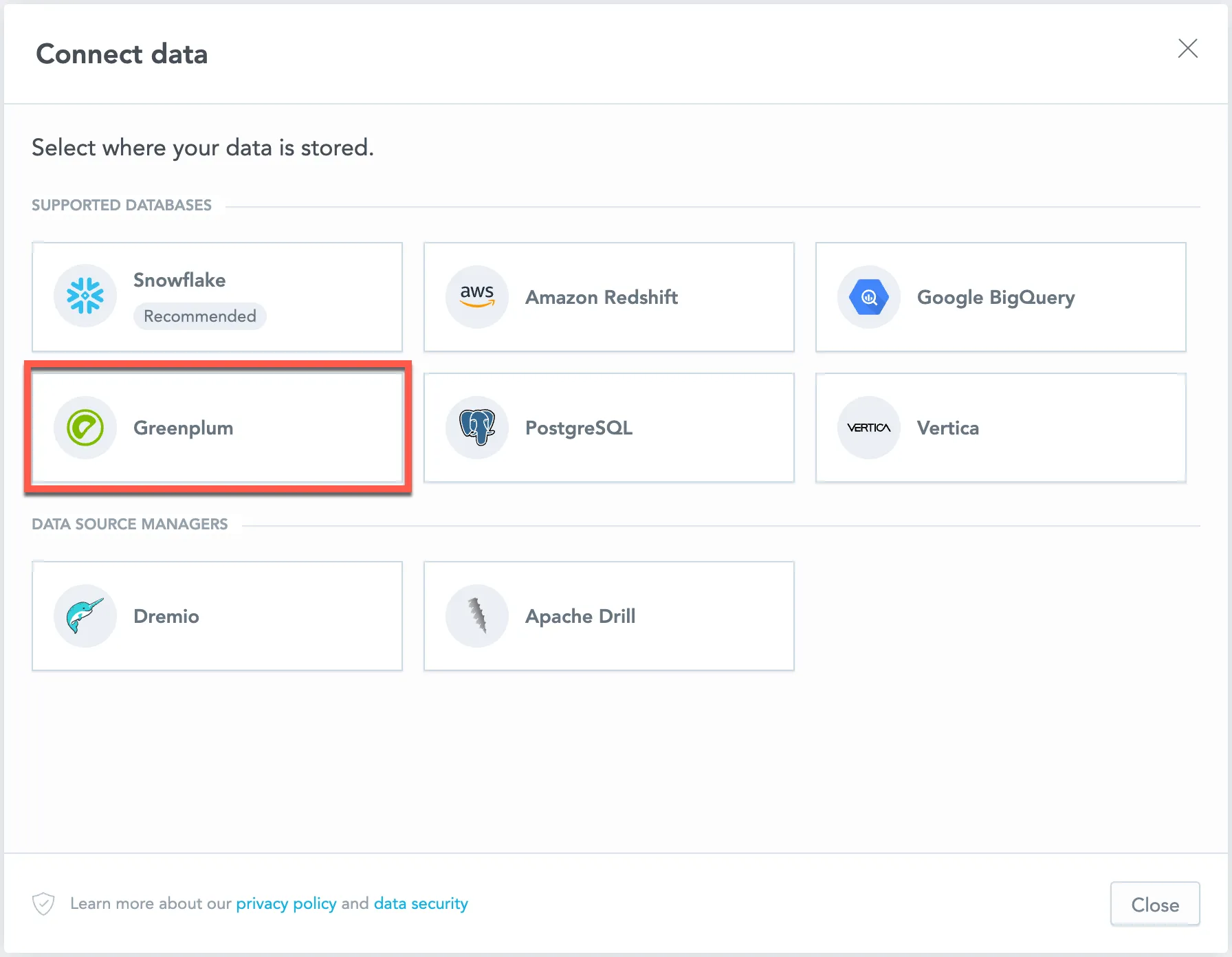1232x957 pixels.
Task: Select the Greenplum label
Action: tap(184, 428)
